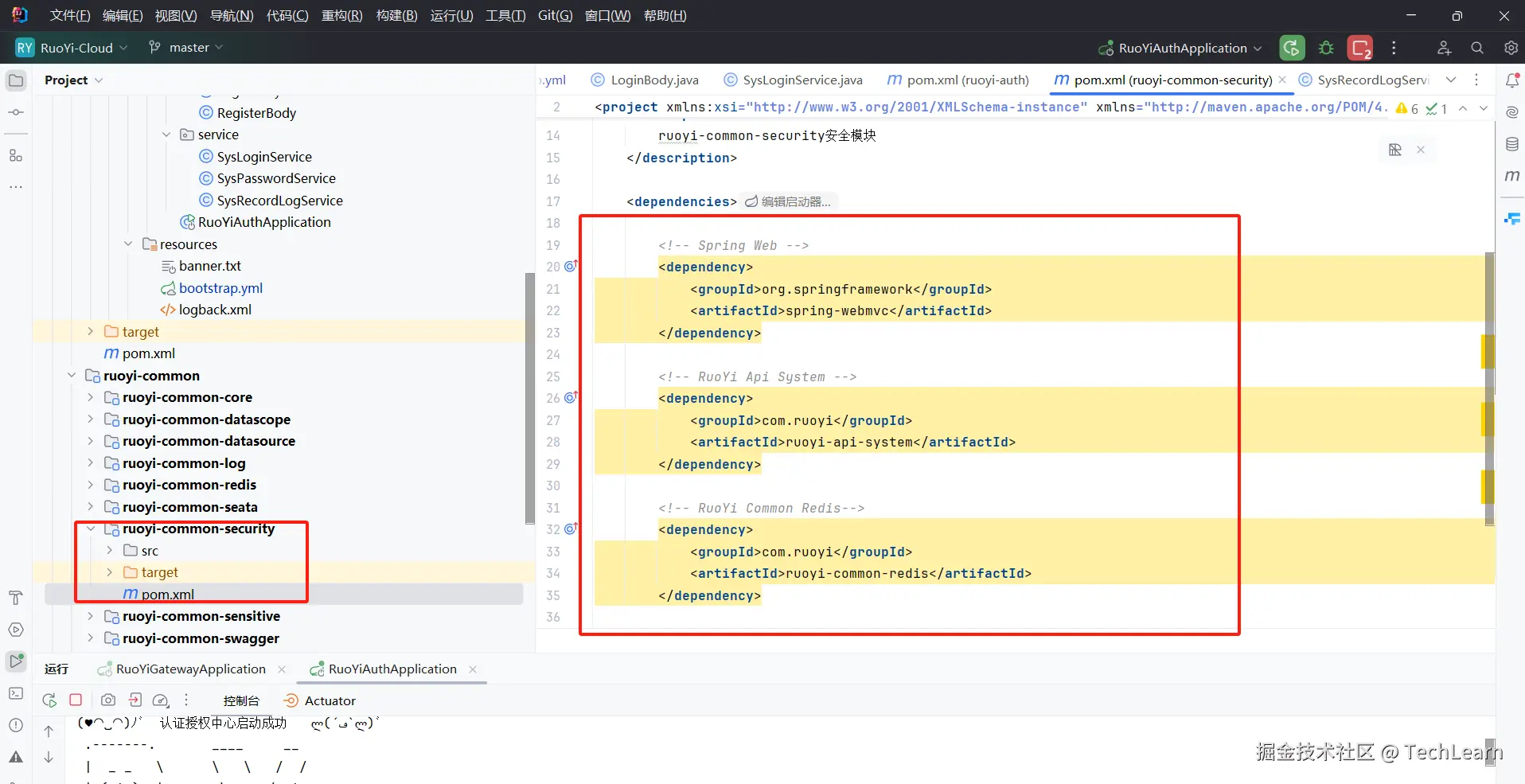Open SysPasswordService in project tree

coord(276,178)
